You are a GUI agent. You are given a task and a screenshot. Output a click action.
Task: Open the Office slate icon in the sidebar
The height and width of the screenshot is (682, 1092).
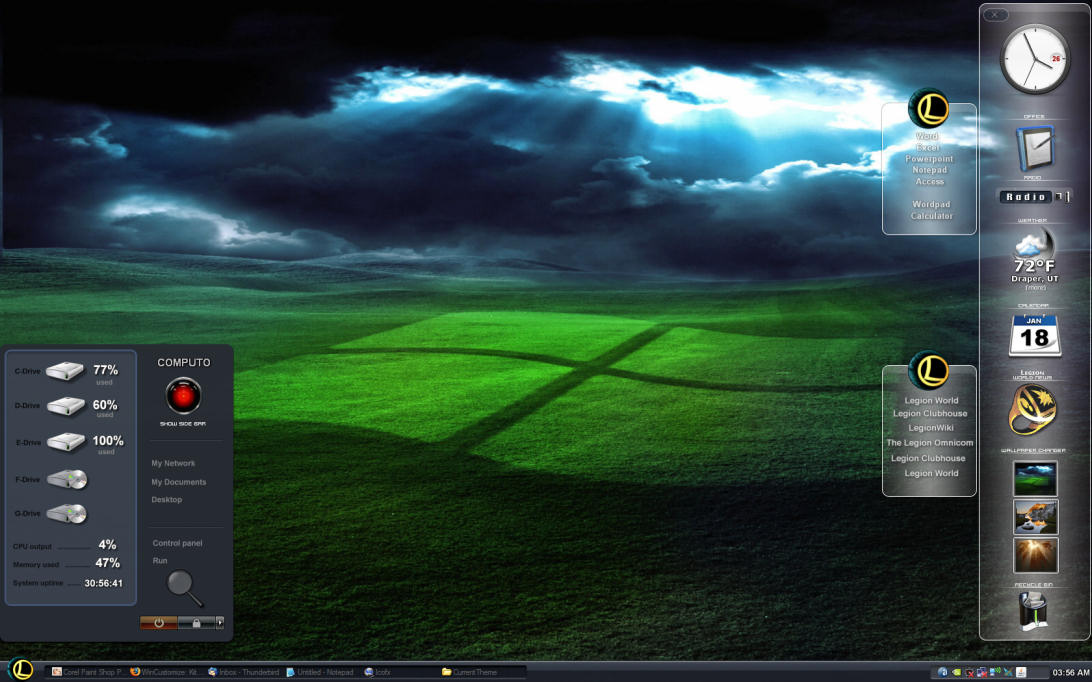click(1034, 148)
